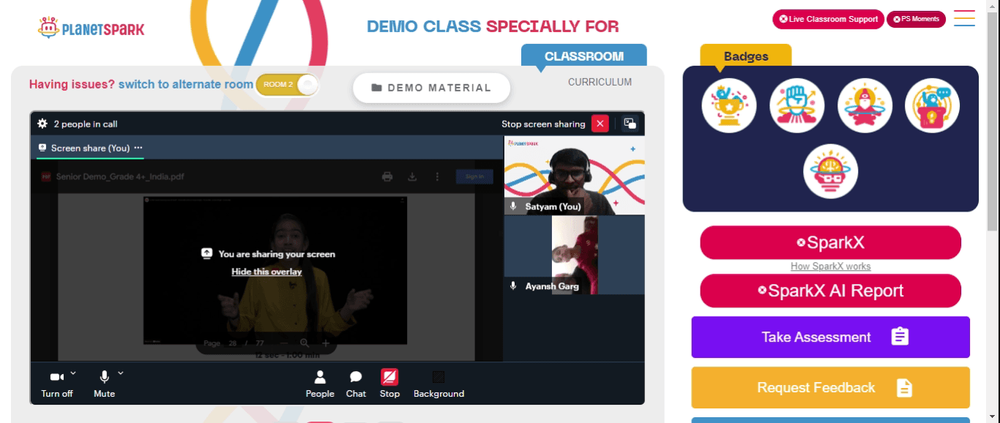Screen dimensions: 1000x423
Task: Click the shared PDF print icon
Action: (387, 177)
